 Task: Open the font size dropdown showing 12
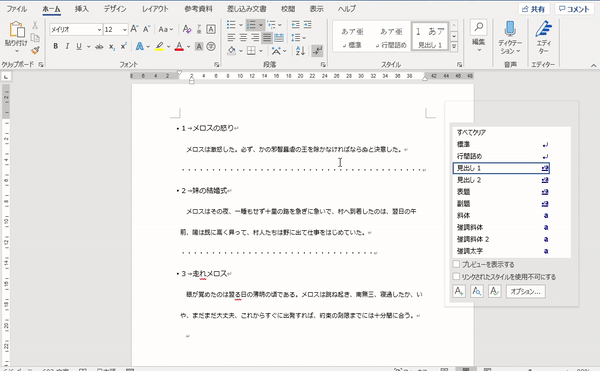(x=124, y=29)
